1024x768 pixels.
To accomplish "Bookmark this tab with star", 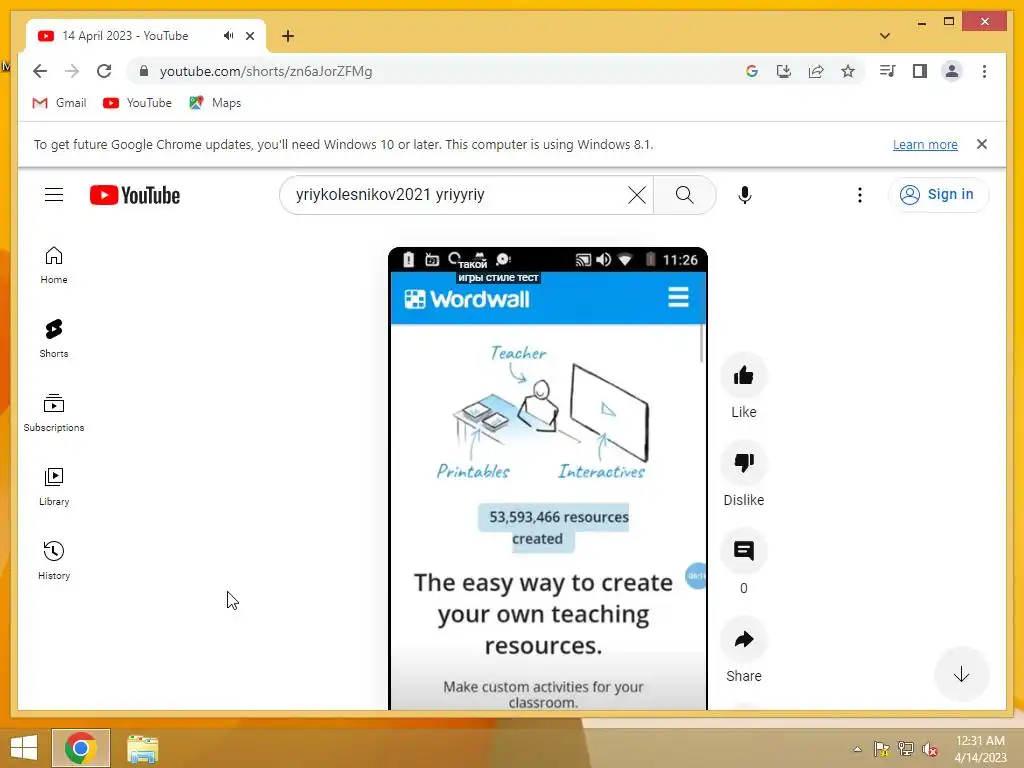I will coord(848,71).
